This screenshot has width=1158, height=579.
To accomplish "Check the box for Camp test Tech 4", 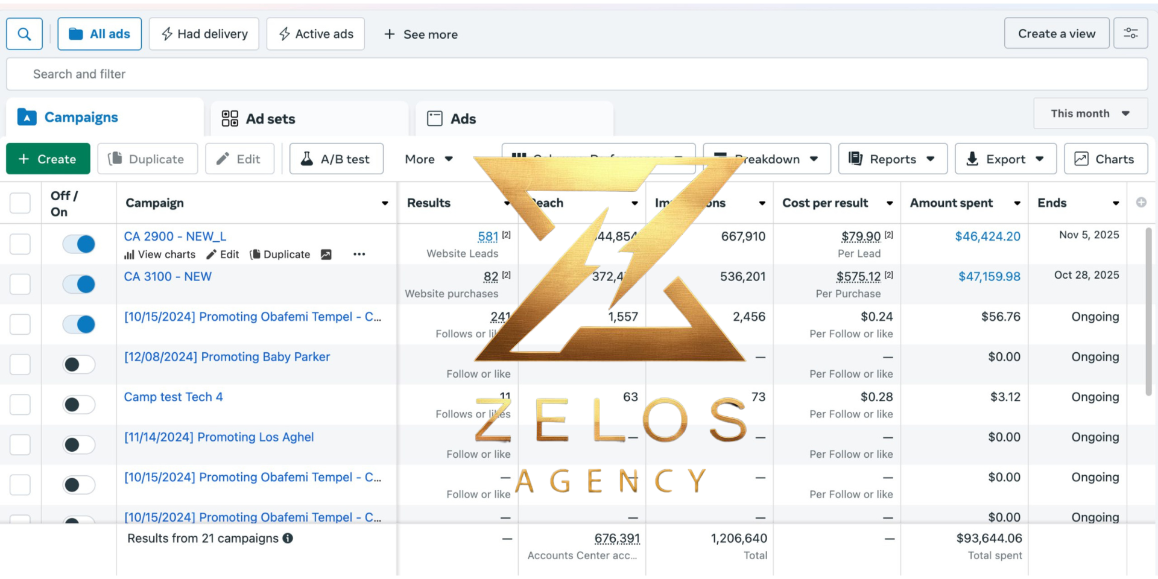I will click(x=20, y=404).
